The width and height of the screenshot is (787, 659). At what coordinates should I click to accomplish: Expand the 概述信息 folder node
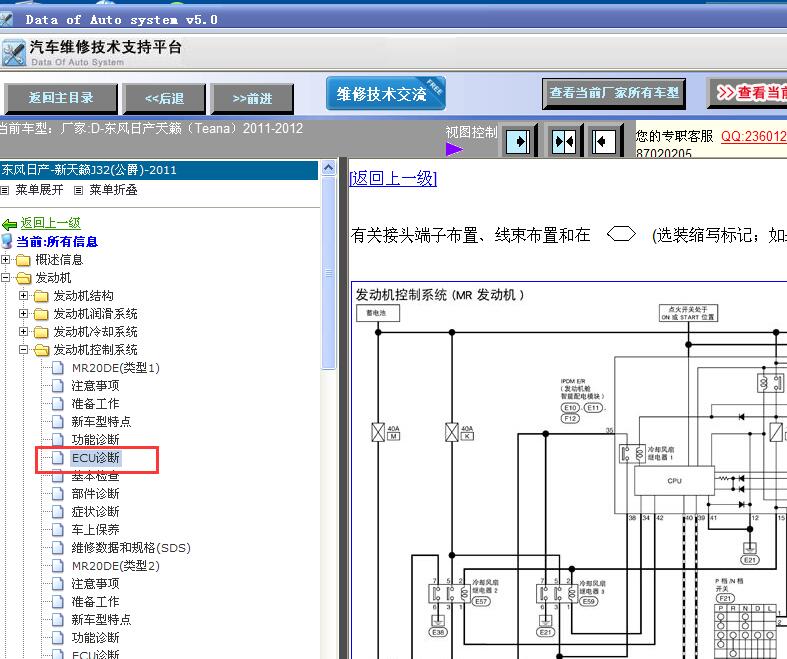click(5, 259)
